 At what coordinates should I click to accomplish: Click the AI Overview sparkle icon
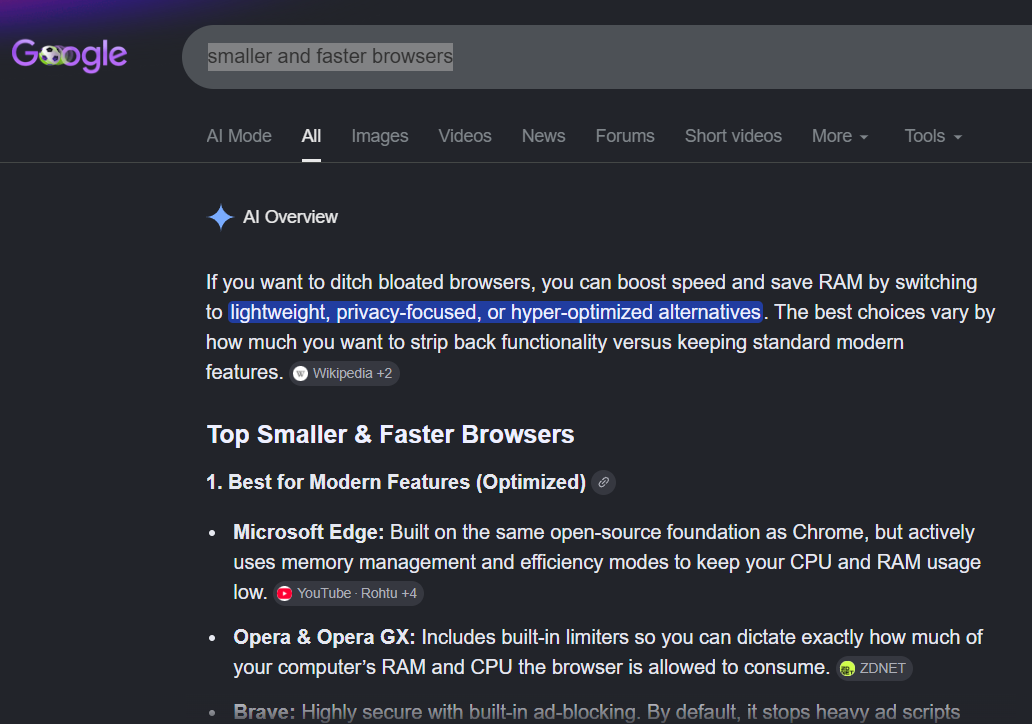tap(220, 217)
